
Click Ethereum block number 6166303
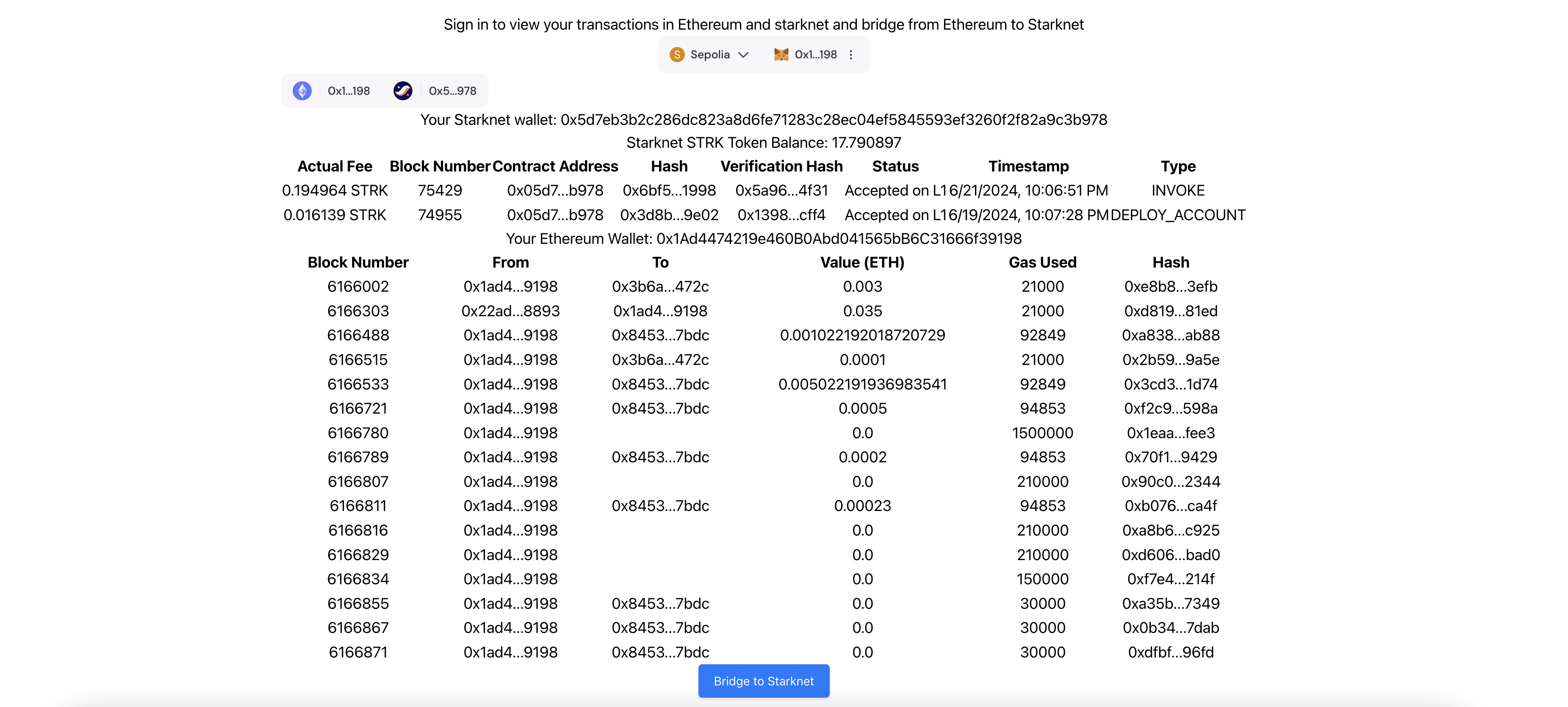(358, 311)
